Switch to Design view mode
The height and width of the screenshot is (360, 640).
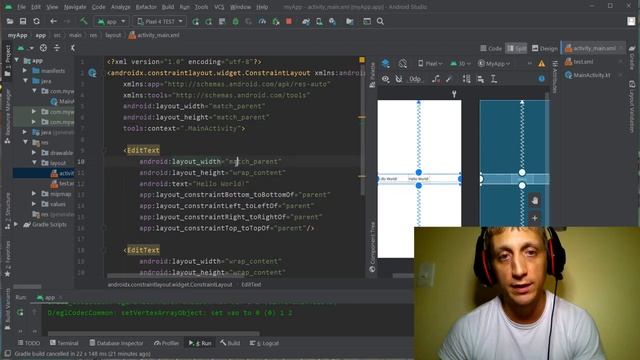click(544, 48)
